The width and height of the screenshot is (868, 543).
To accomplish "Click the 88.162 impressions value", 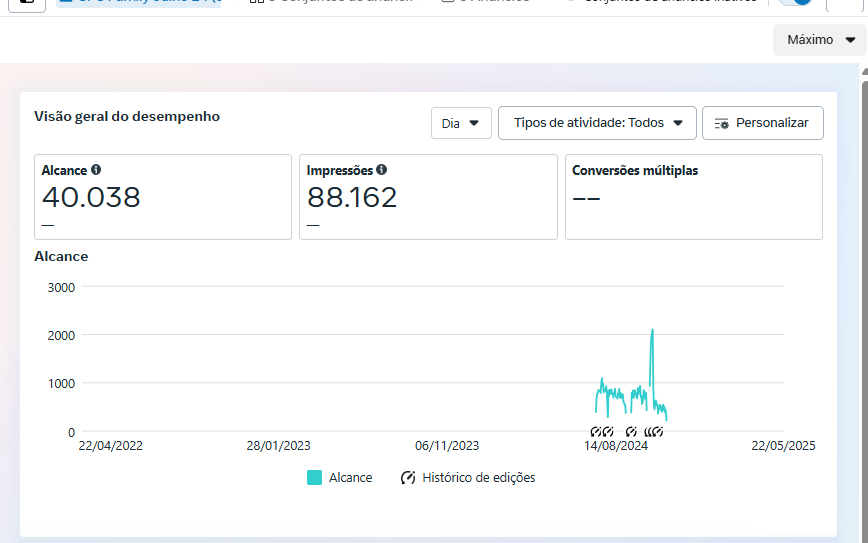I will [352, 198].
